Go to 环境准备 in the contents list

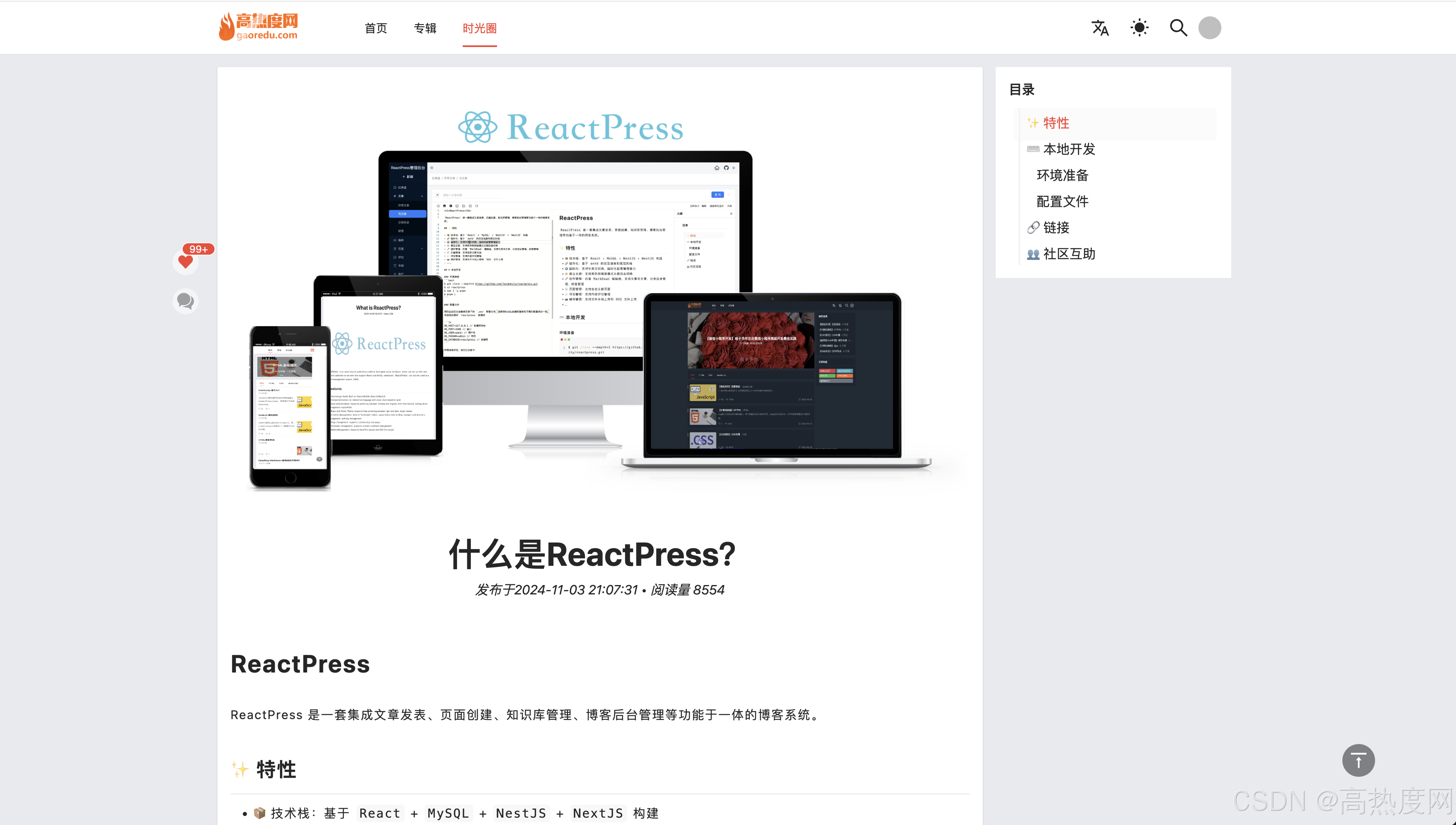1062,175
